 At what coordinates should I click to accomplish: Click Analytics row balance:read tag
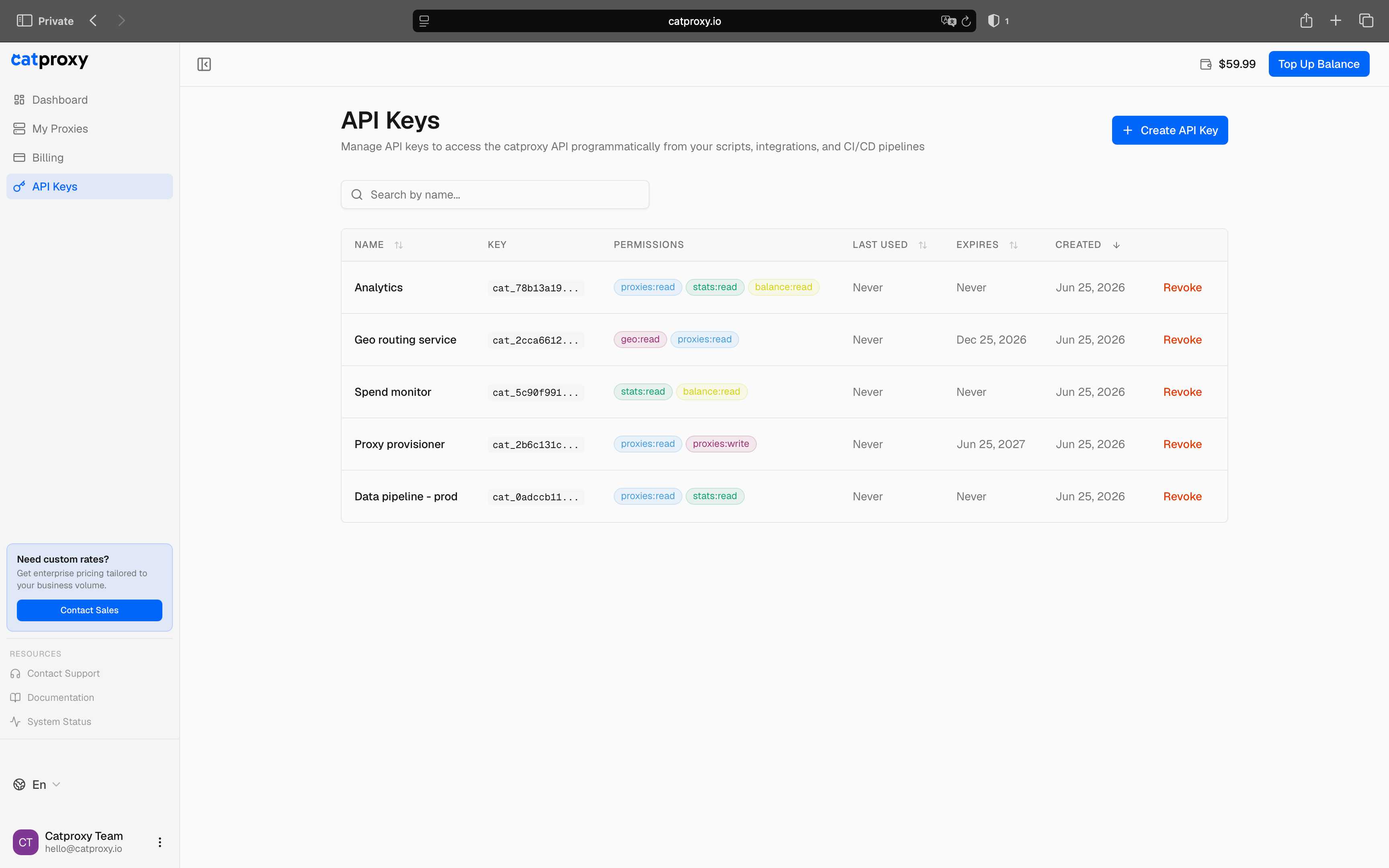tap(783, 287)
